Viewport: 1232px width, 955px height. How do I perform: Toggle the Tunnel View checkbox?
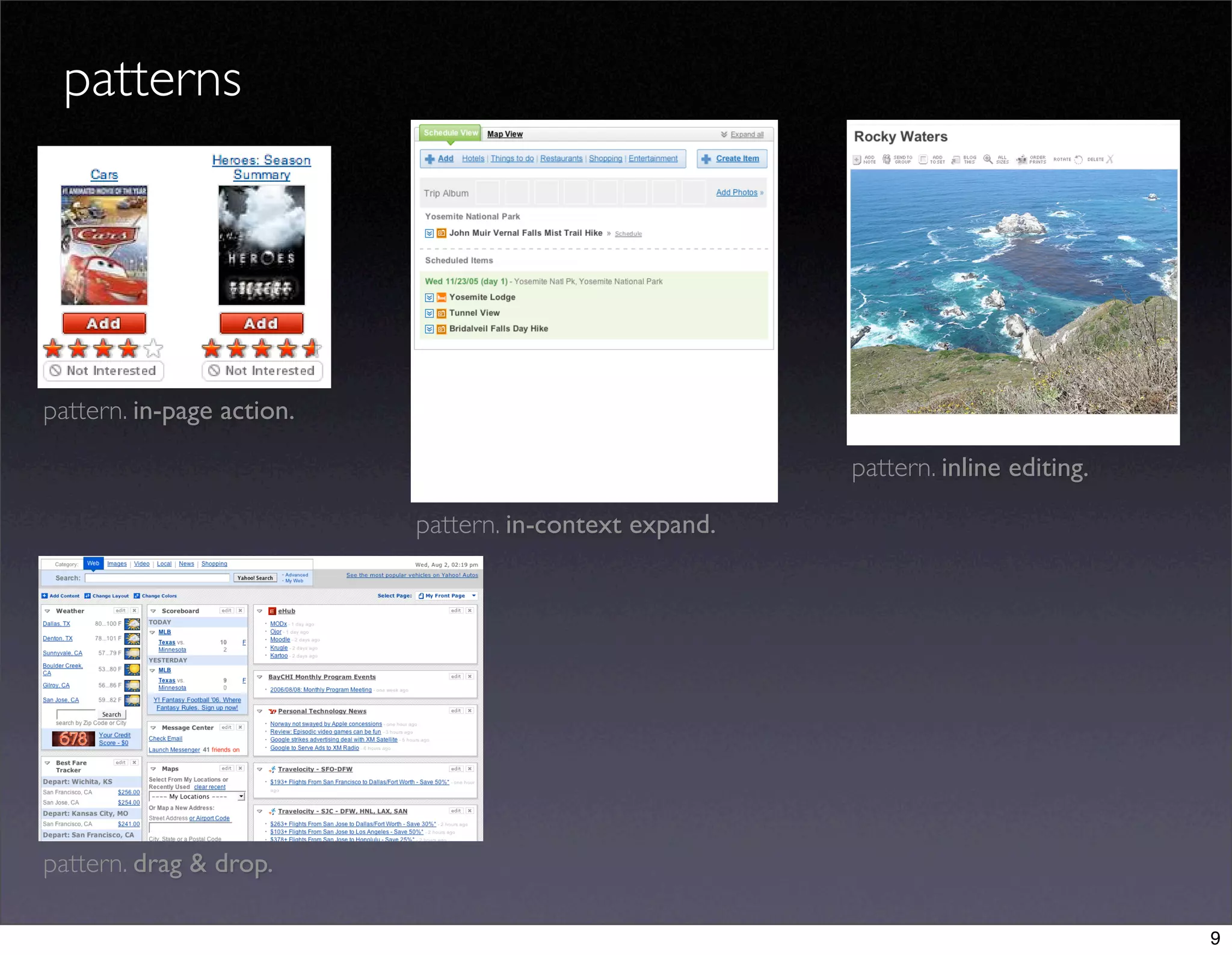tap(429, 313)
